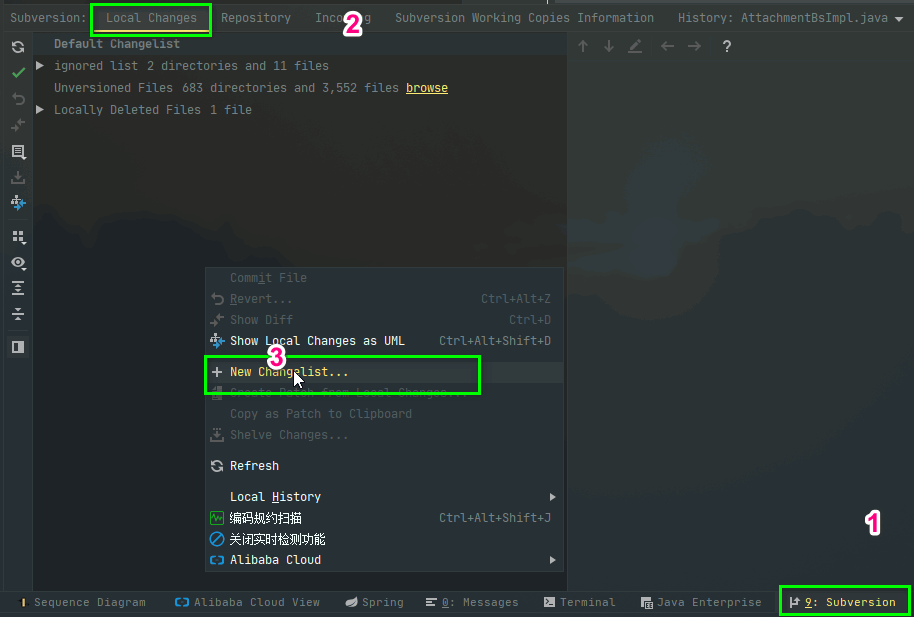Screen dimensions: 914x617
Task: Open the hidden tabs dropdown arrow
Action: [898, 19]
